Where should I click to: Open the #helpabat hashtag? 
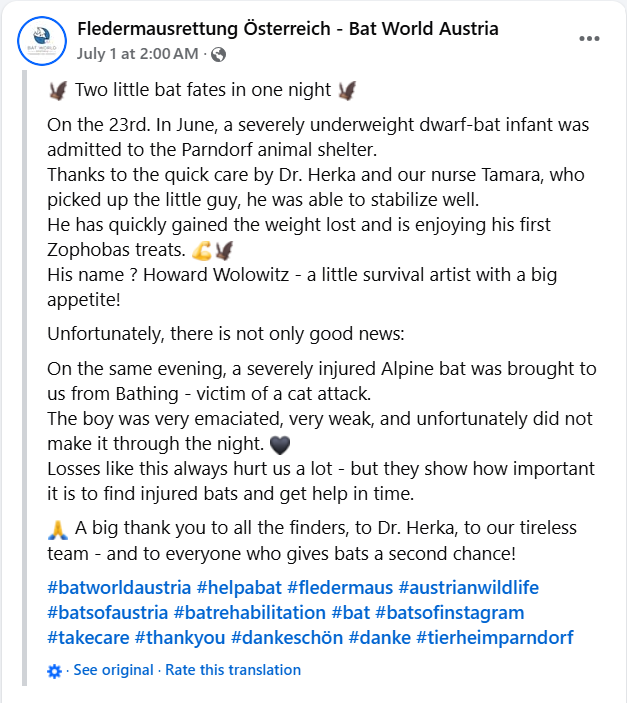(239, 587)
